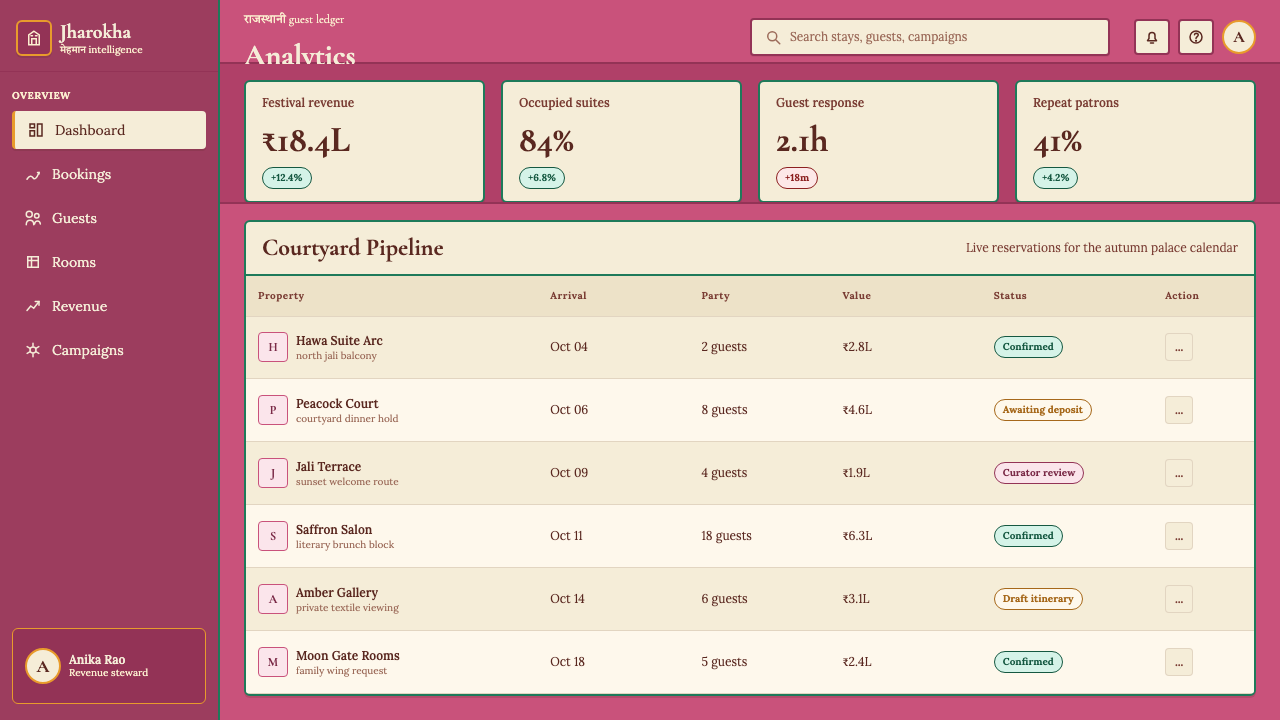Go to Dashboard in sidebar
The image size is (1280, 720).
pos(109,130)
